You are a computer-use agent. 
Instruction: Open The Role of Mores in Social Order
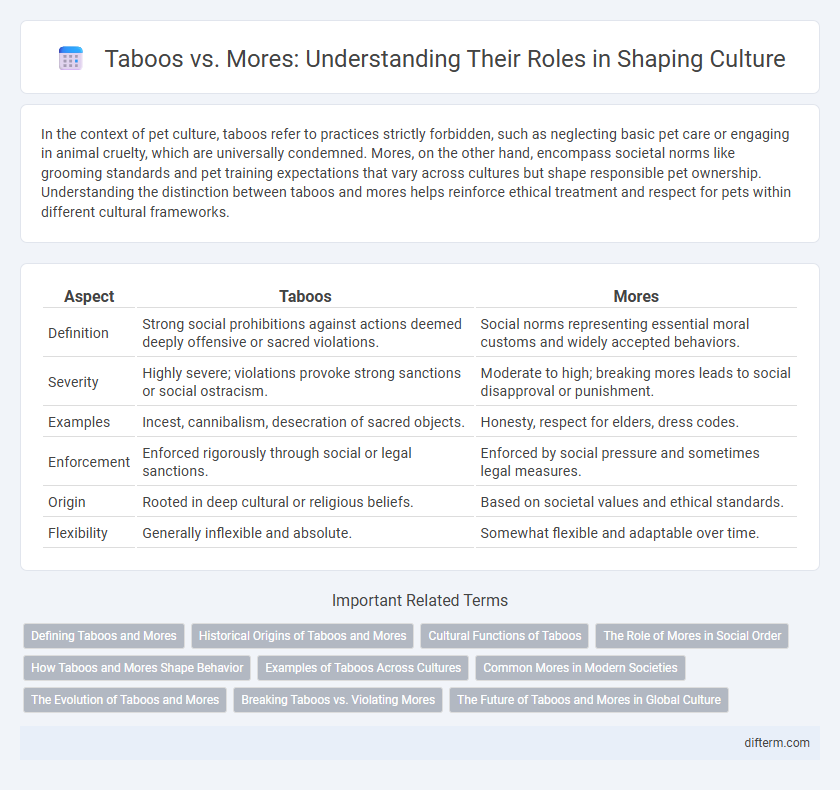click(692, 636)
